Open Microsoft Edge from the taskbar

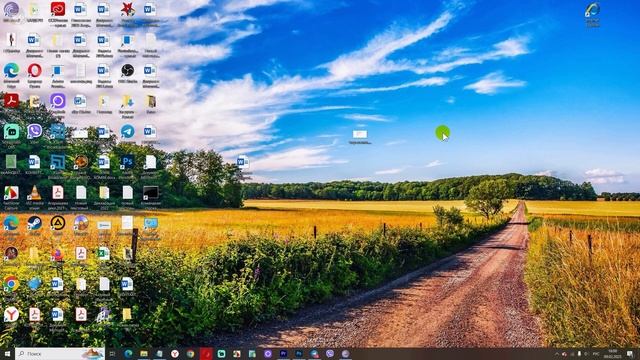click(x=128, y=354)
